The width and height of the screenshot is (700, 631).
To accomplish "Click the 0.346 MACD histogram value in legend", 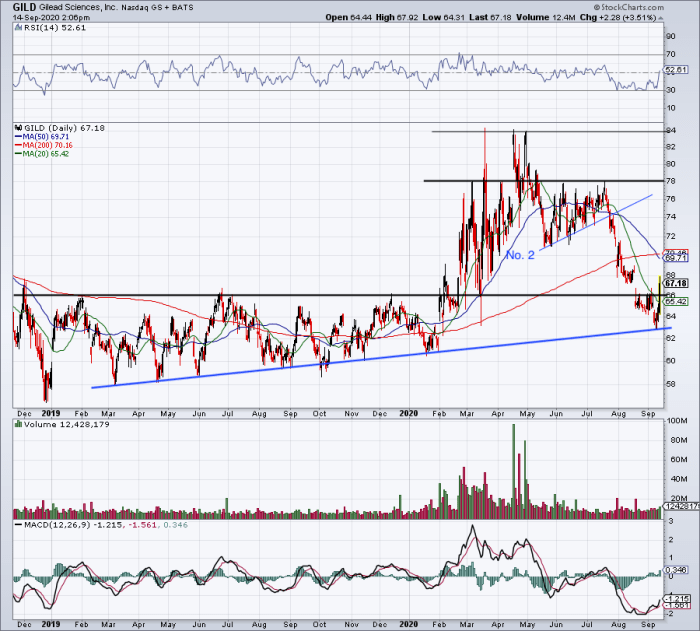I will tap(175, 525).
